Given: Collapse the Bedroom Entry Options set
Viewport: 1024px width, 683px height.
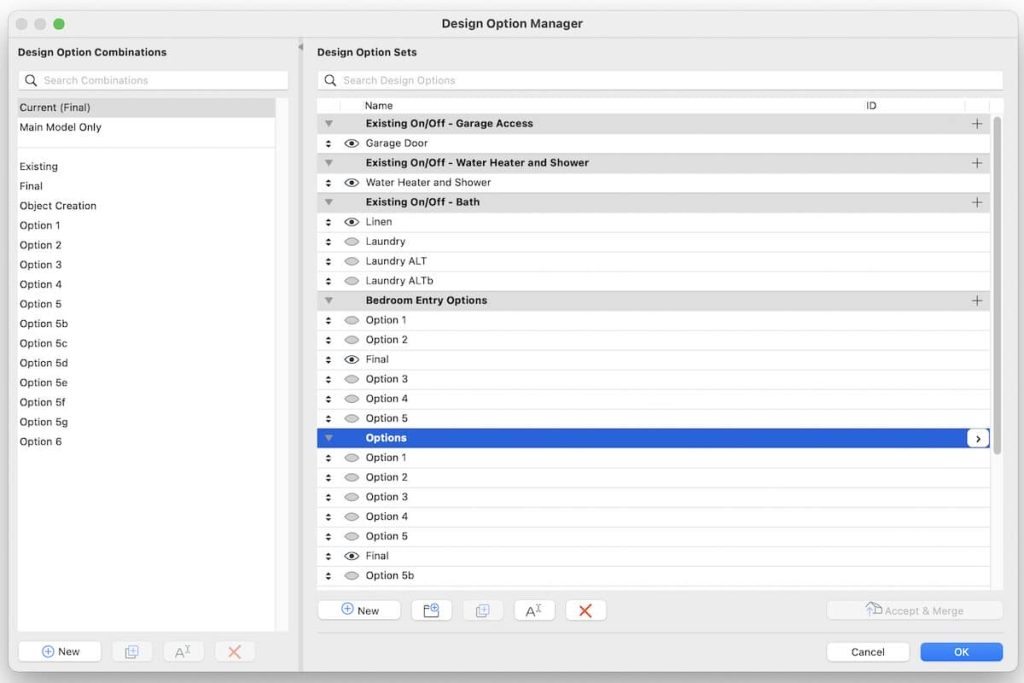Looking at the screenshot, I should pos(329,300).
